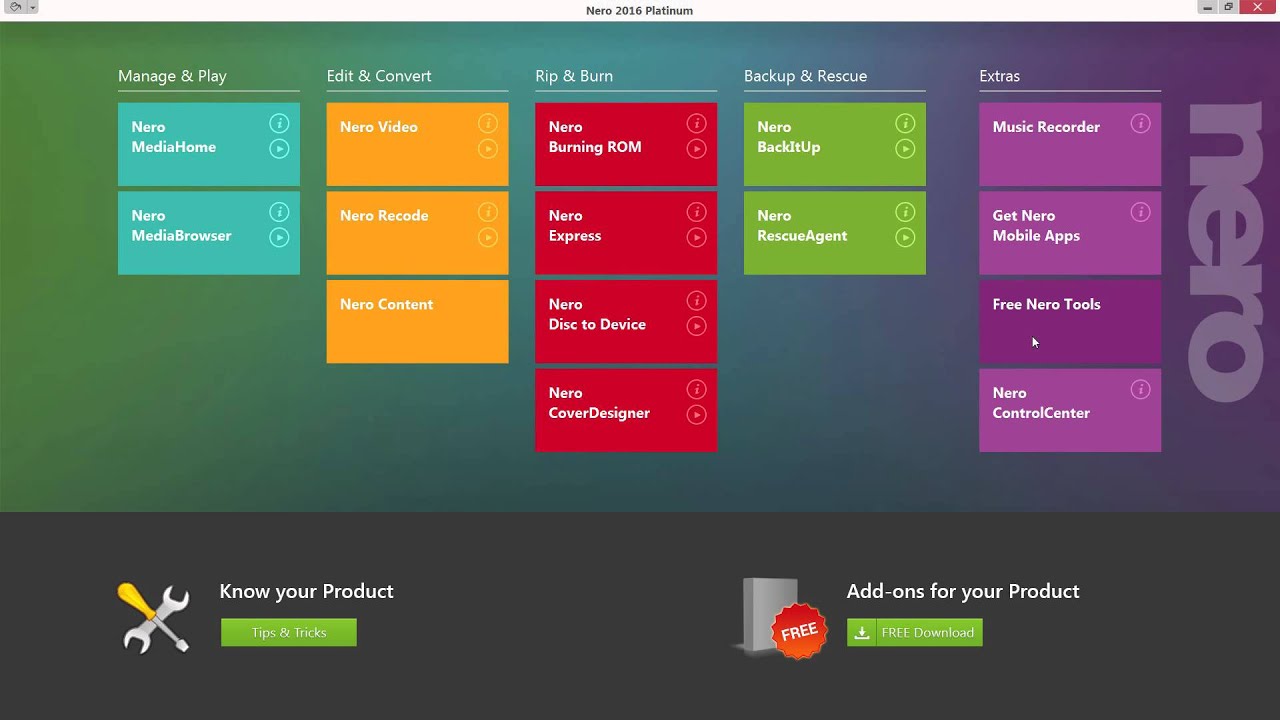View Nero CoverDesigner info icon
The image size is (1280, 720).
pos(696,389)
